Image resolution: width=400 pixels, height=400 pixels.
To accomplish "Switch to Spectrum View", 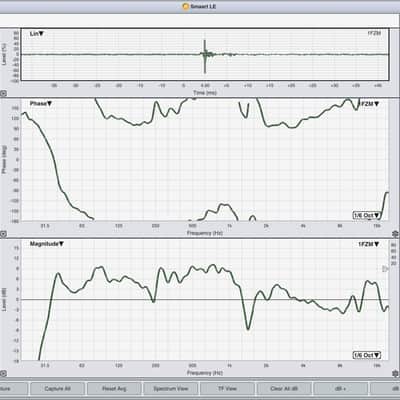I will click(171, 389).
